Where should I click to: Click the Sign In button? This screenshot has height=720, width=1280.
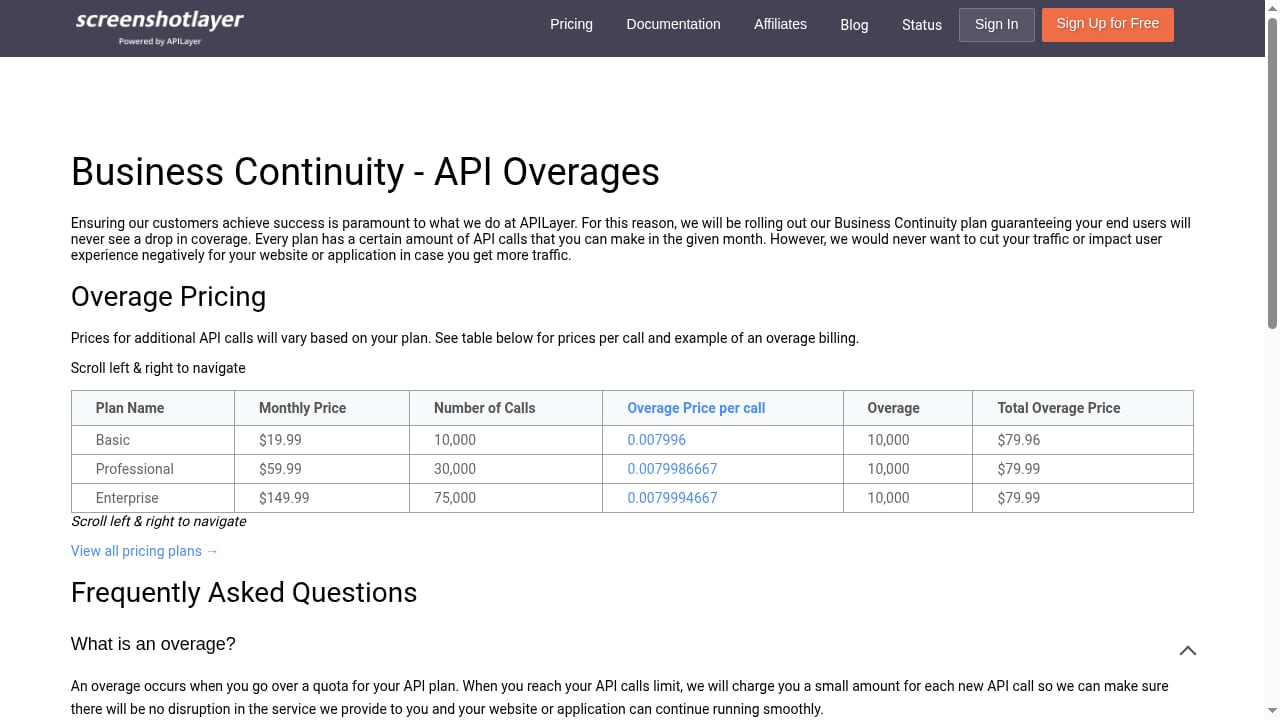point(997,25)
